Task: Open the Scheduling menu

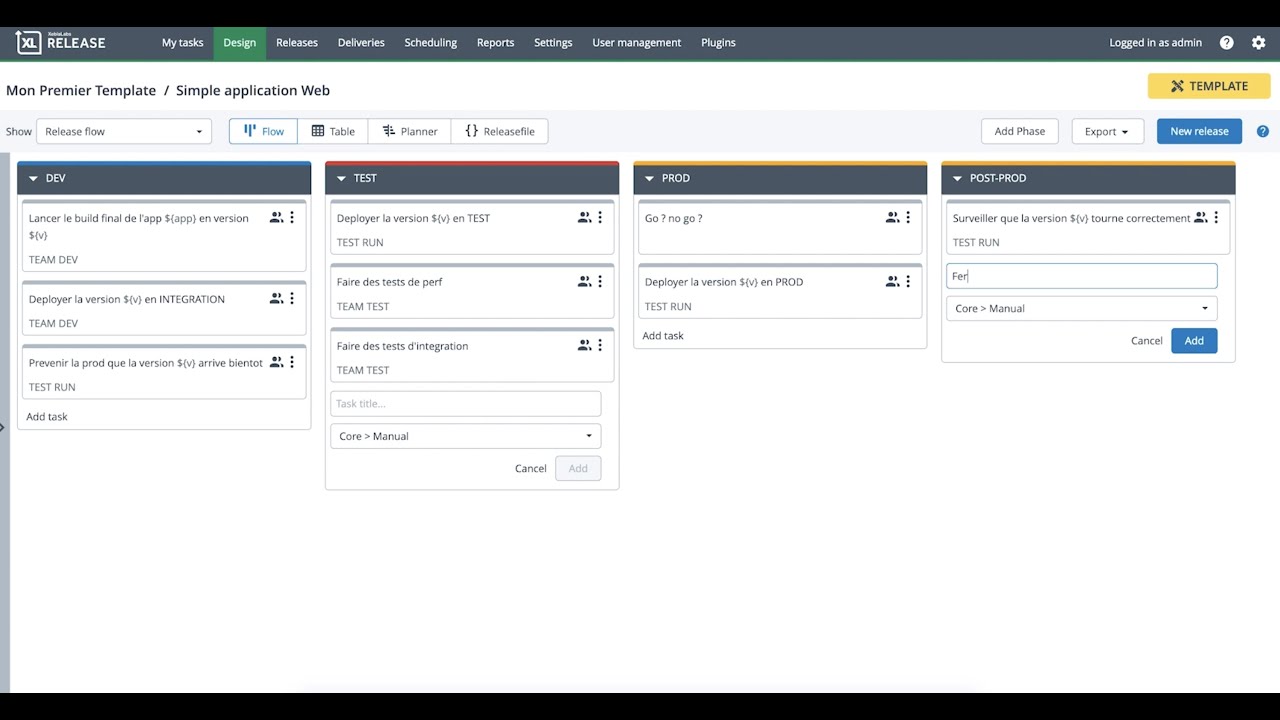Action: [431, 43]
